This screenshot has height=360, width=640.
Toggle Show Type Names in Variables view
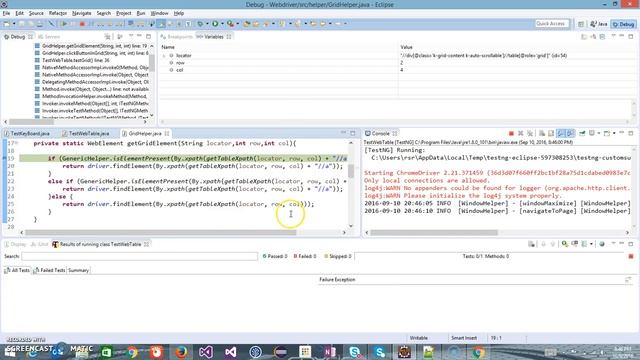(x=584, y=37)
